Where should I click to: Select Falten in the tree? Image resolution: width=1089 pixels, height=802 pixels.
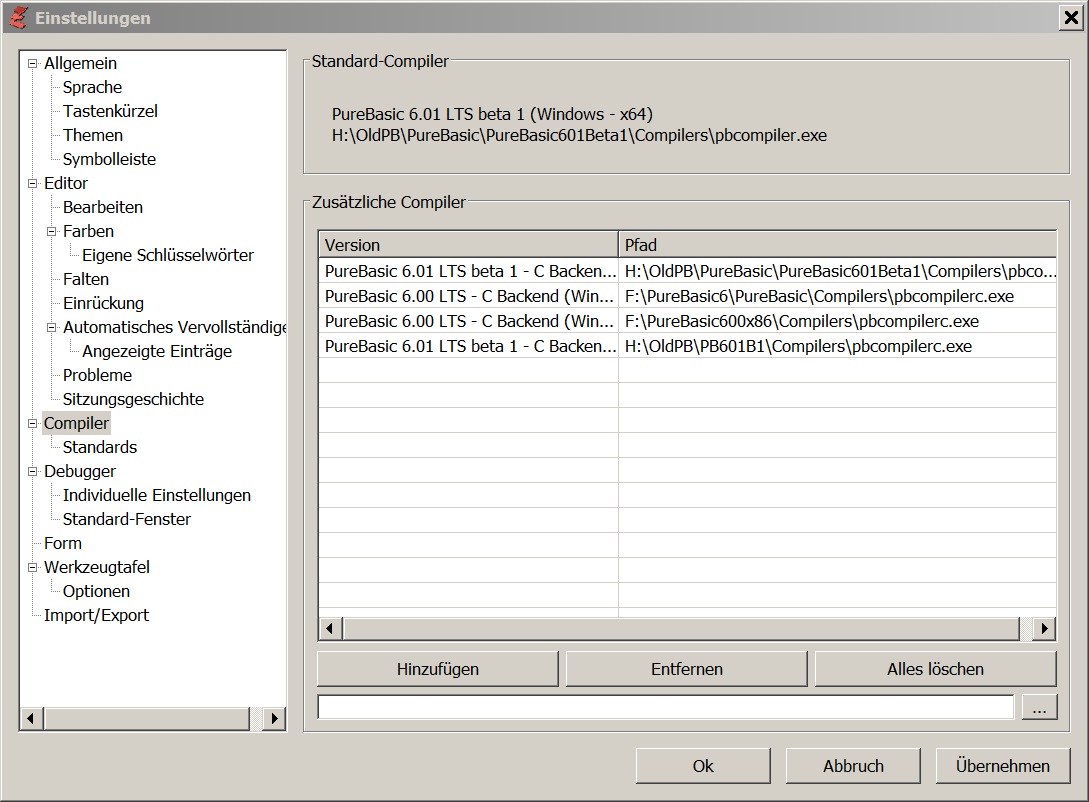pos(86,279)
